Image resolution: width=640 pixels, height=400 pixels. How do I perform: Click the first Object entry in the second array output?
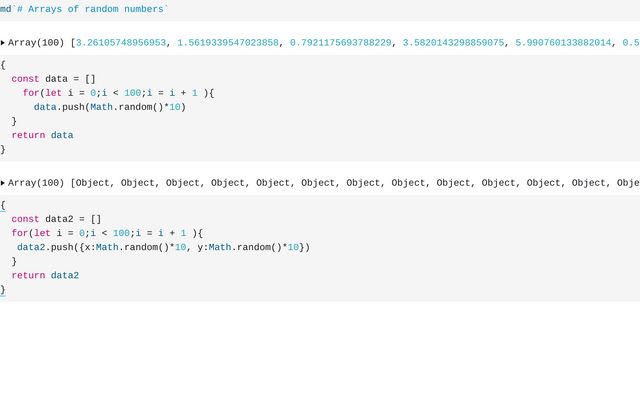tap(93, 183)
